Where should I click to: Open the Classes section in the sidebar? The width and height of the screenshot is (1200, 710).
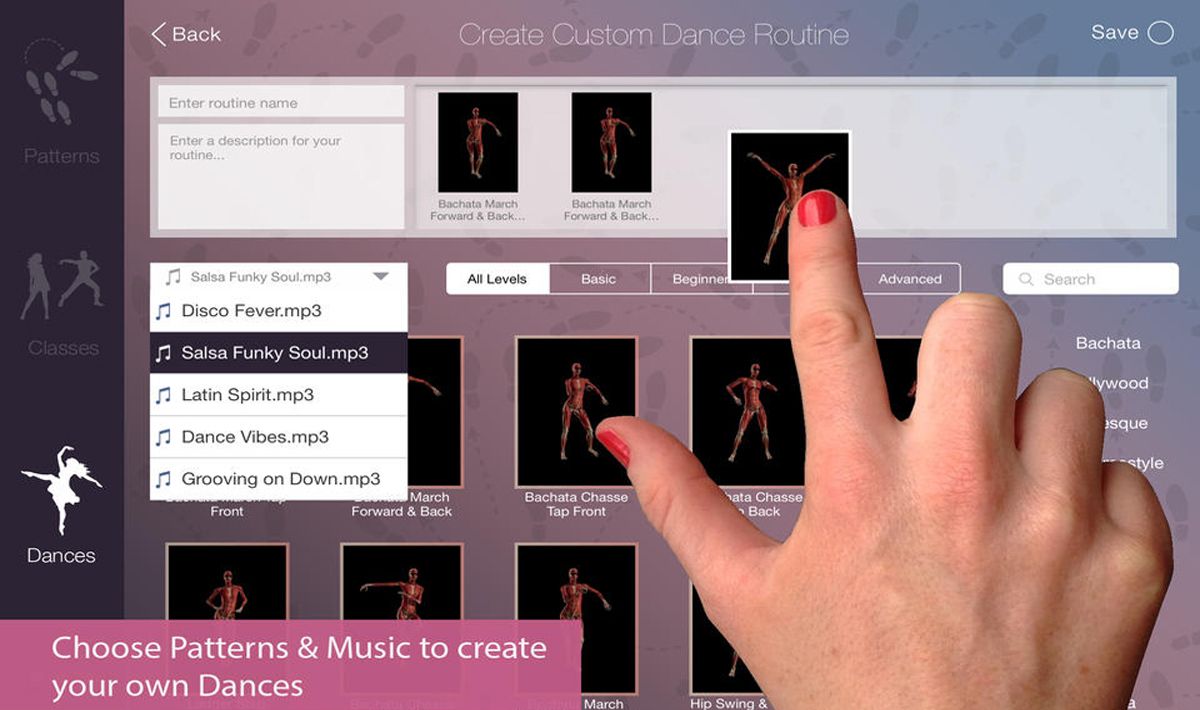tap(62, 304)
